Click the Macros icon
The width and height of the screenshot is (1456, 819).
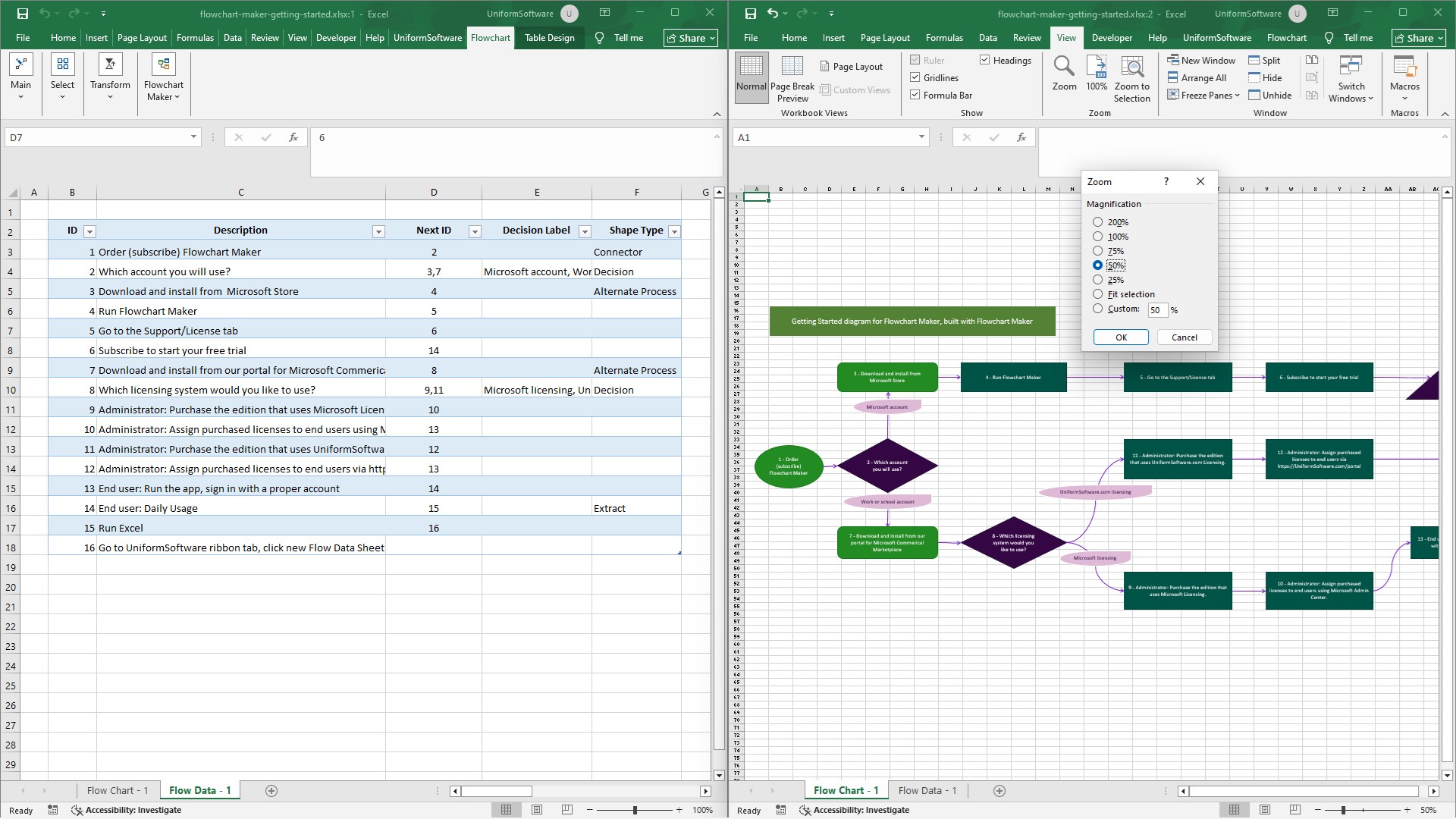coord(1404,67)
